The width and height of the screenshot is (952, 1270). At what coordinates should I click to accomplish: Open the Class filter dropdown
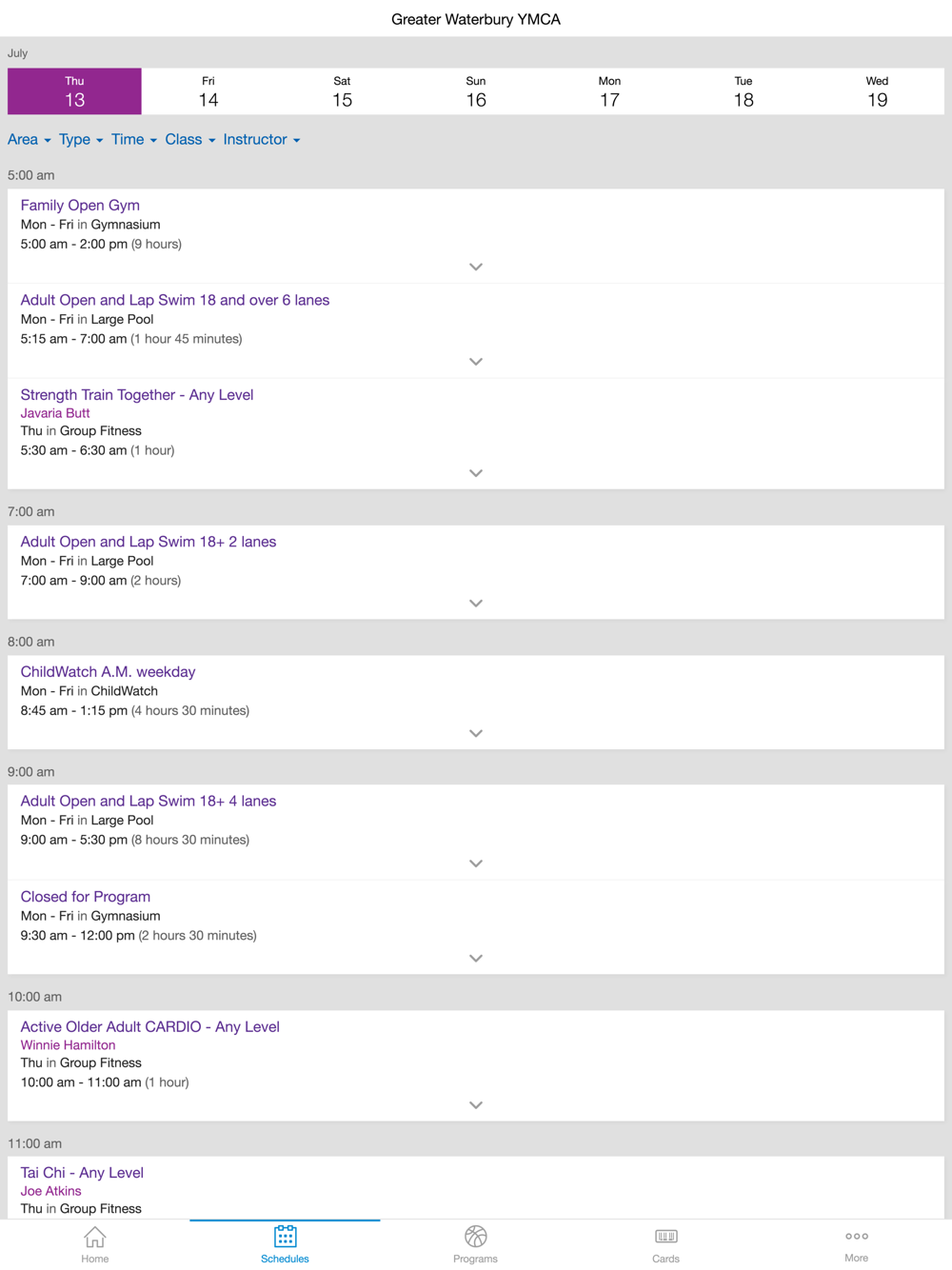point(189,140)
